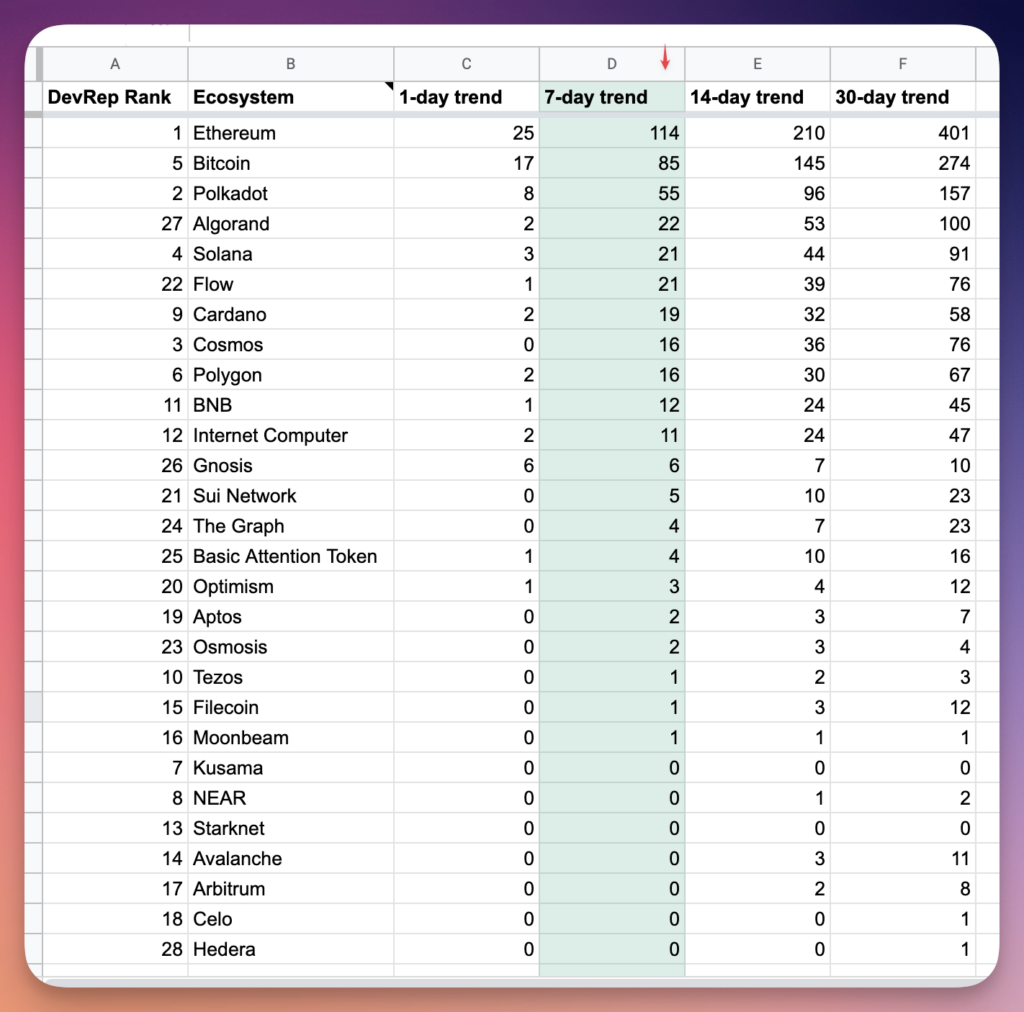Click the "BNB" cell
Image resolution: width=1024 pixels, height=1012 pixels.
point(291,405)
